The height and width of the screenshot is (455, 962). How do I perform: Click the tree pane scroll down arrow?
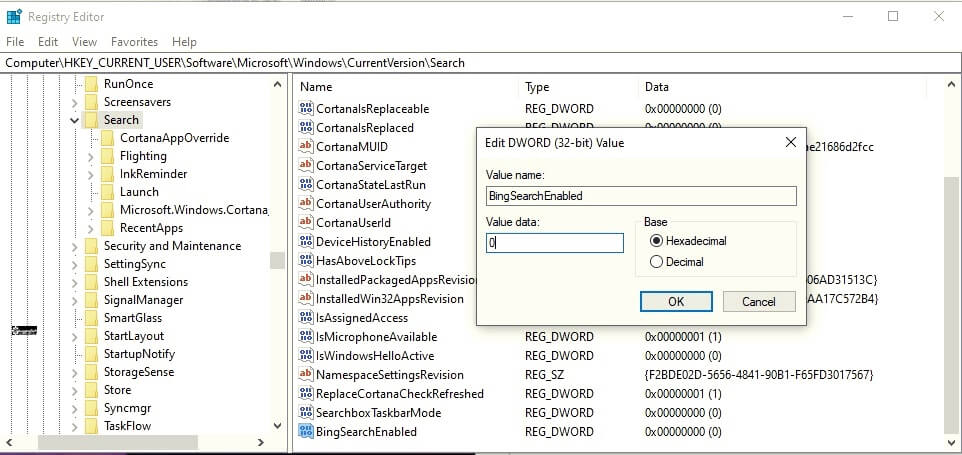(x=277, y=426)
